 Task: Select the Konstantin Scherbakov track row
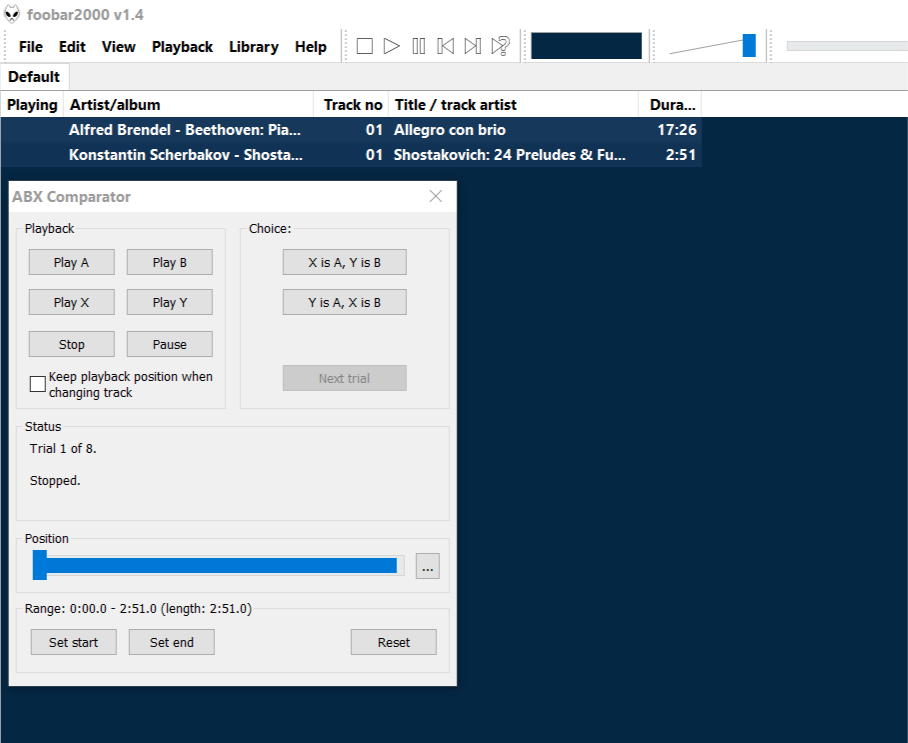click(351, 155)
